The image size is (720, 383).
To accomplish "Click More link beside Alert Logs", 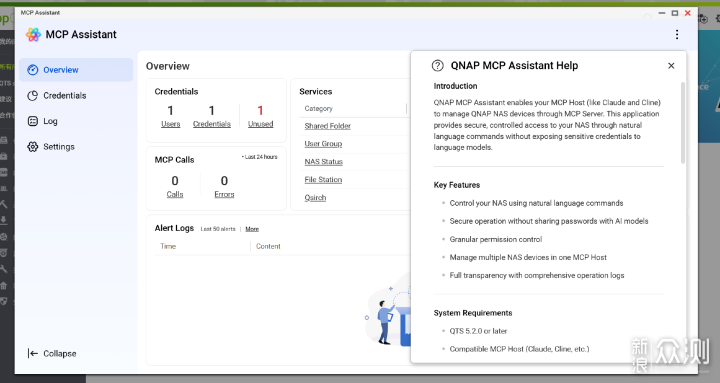I will point(252,229).
